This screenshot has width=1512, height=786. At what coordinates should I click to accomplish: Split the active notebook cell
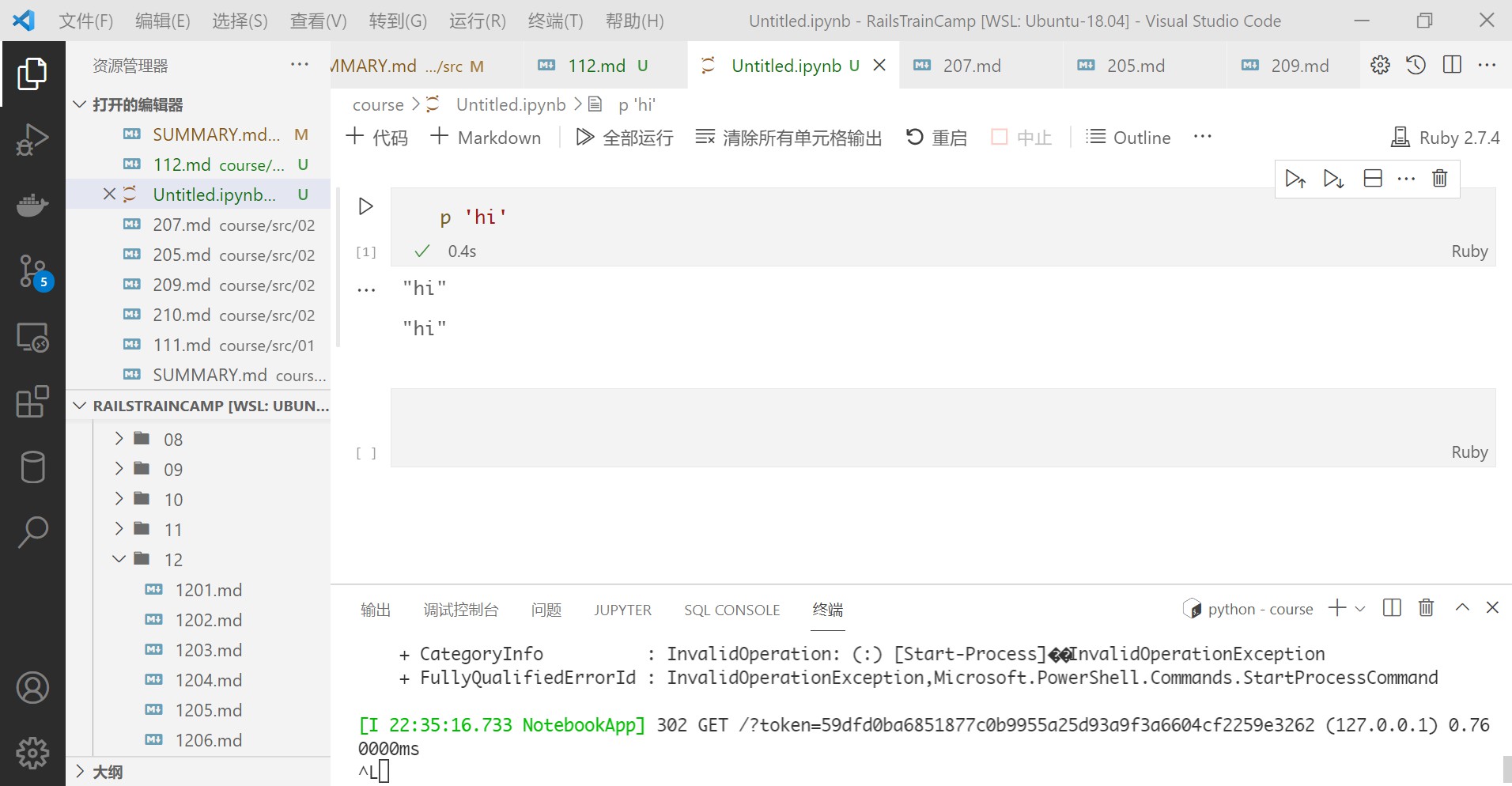1372,178
